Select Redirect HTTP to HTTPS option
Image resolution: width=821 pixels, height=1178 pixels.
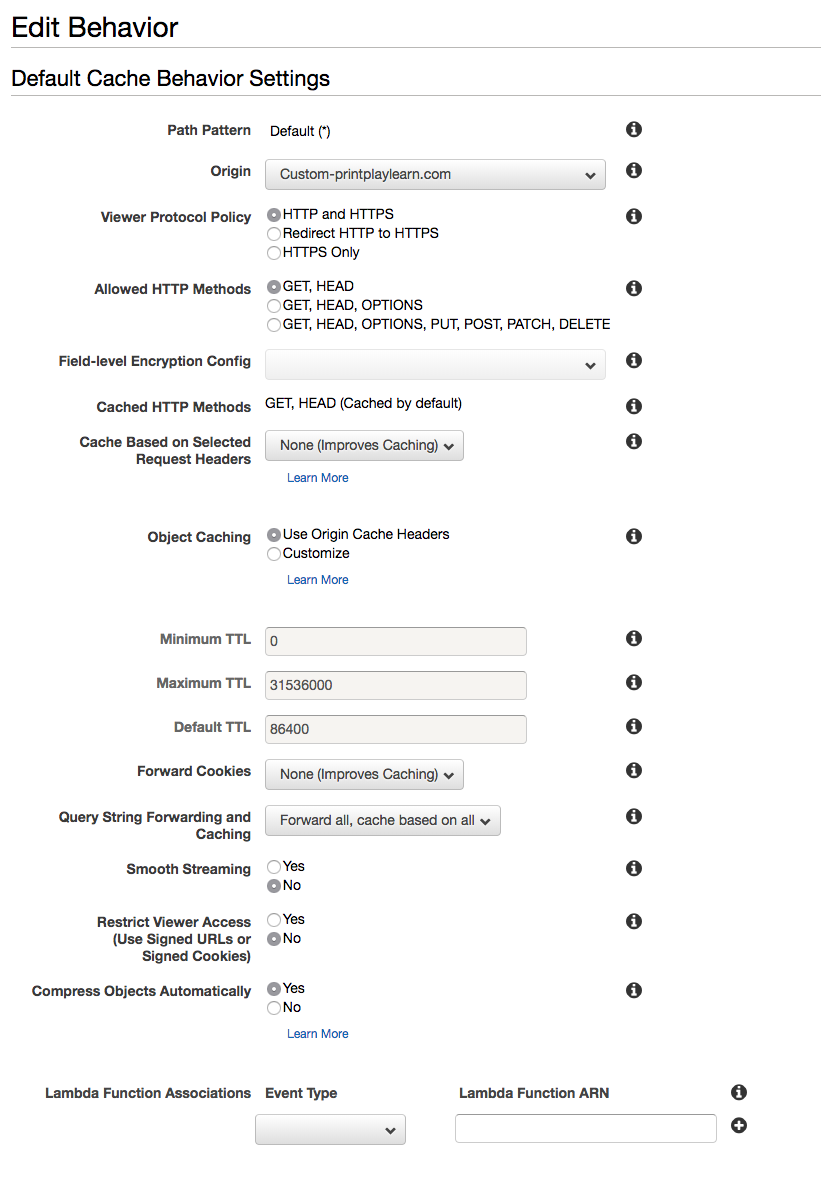[274, 233]
